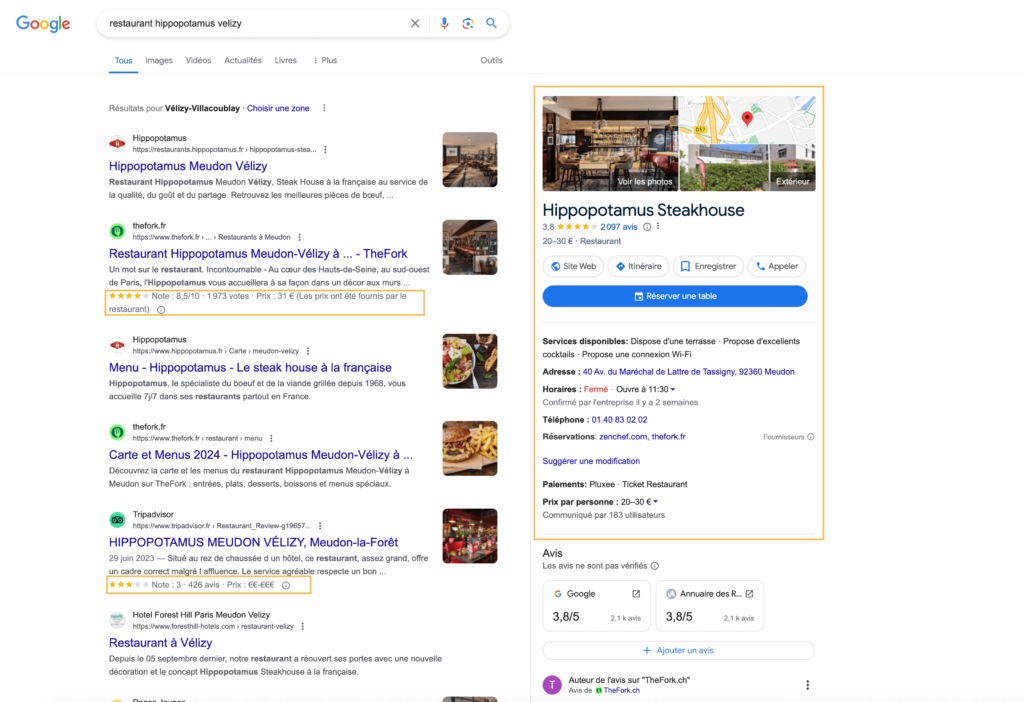Viewport: 1024px width, 702px height.
Task: Open burger and fries result thumbnail
Action: [x=470, y=449]
